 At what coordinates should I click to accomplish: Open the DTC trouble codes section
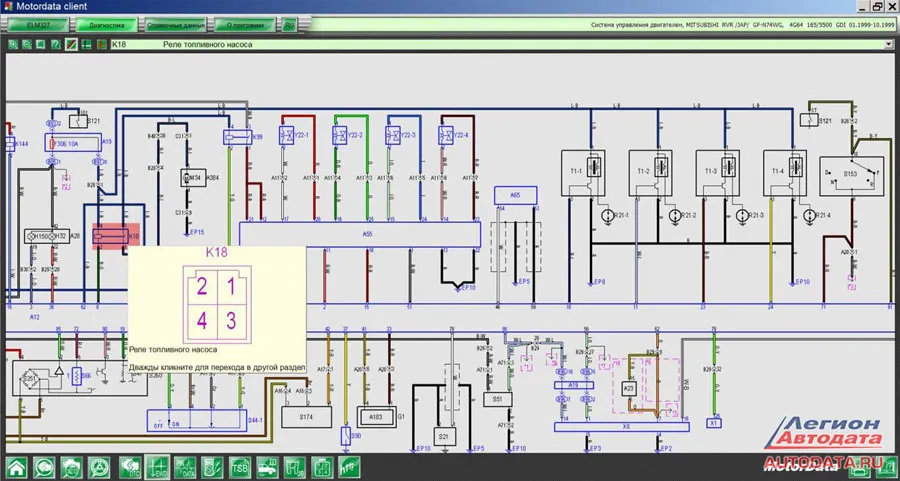point(130,468)
